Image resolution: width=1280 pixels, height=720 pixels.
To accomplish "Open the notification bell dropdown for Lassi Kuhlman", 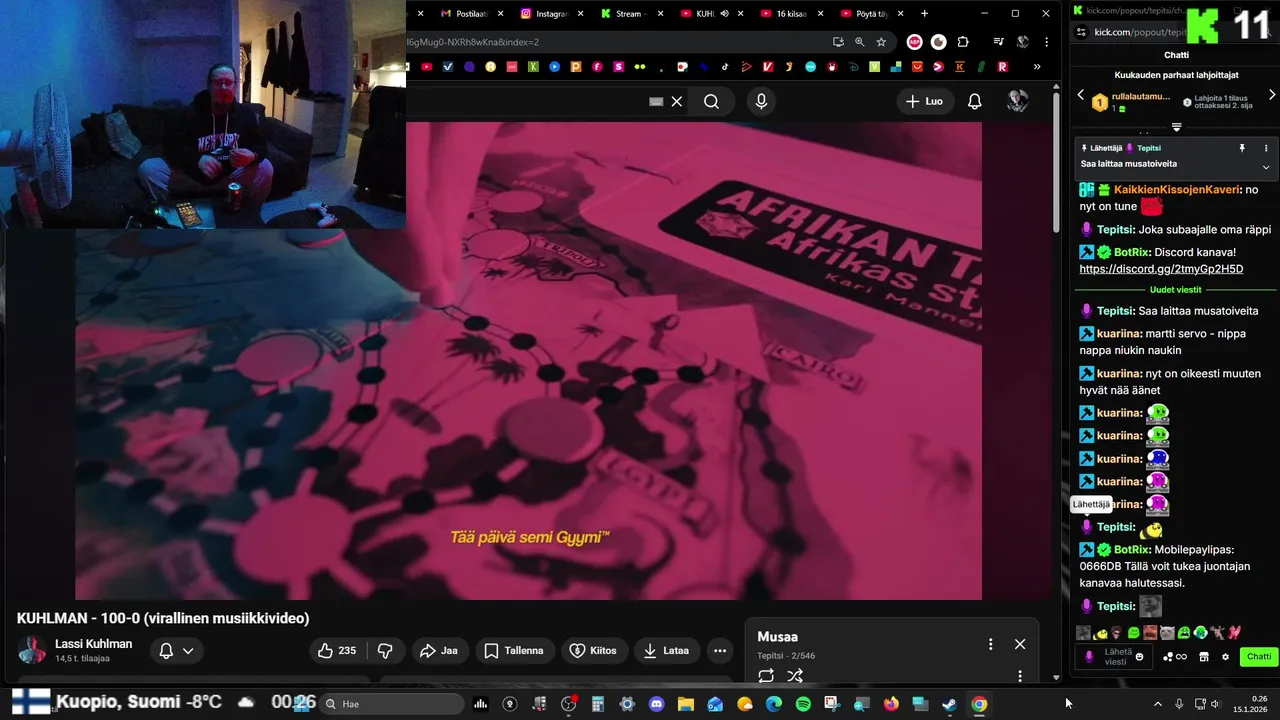I will (176, 650).
